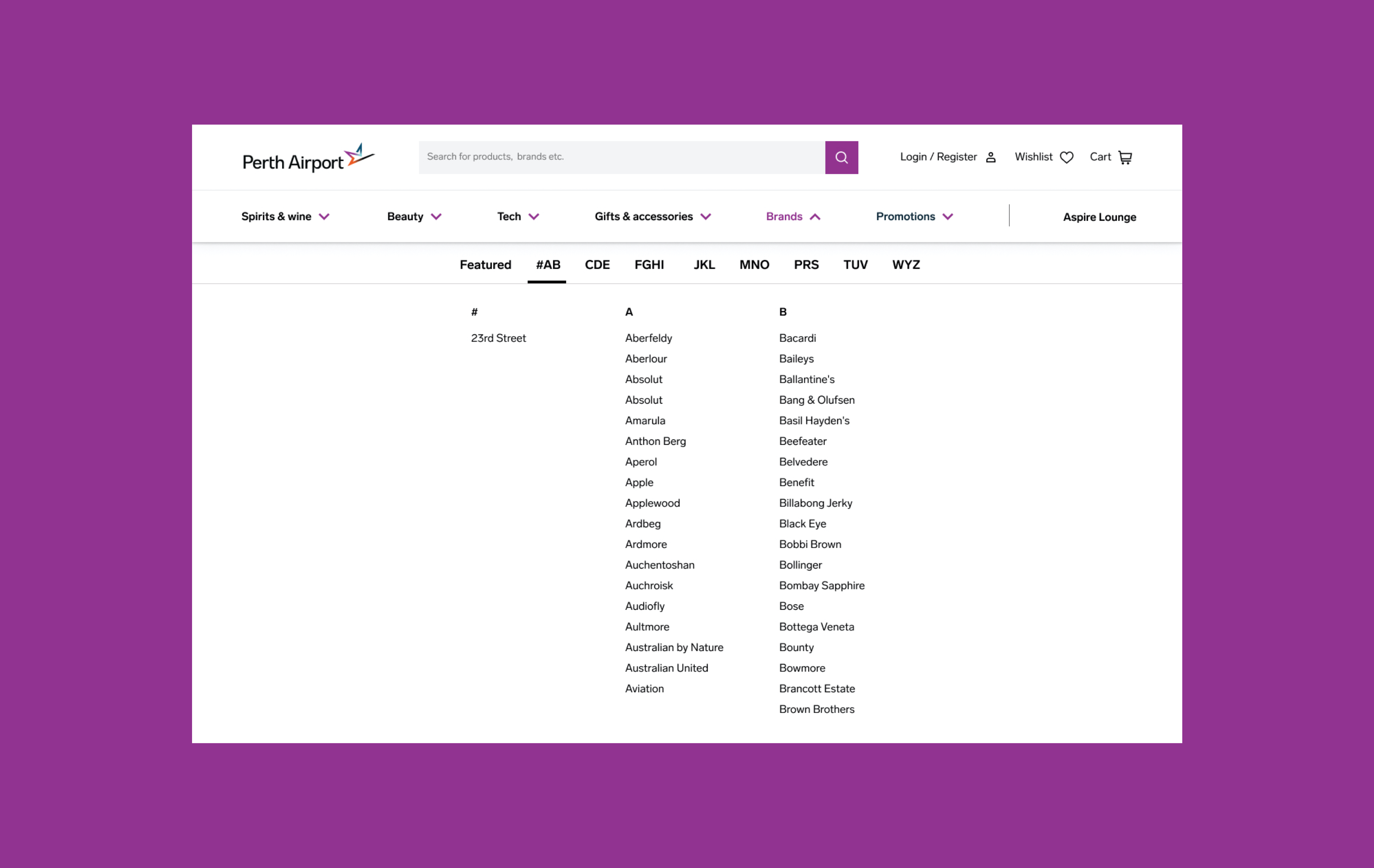Screen dimensions: 1374x868
Task: Open the Aberlour brand
Action: (x=645, y=359)
